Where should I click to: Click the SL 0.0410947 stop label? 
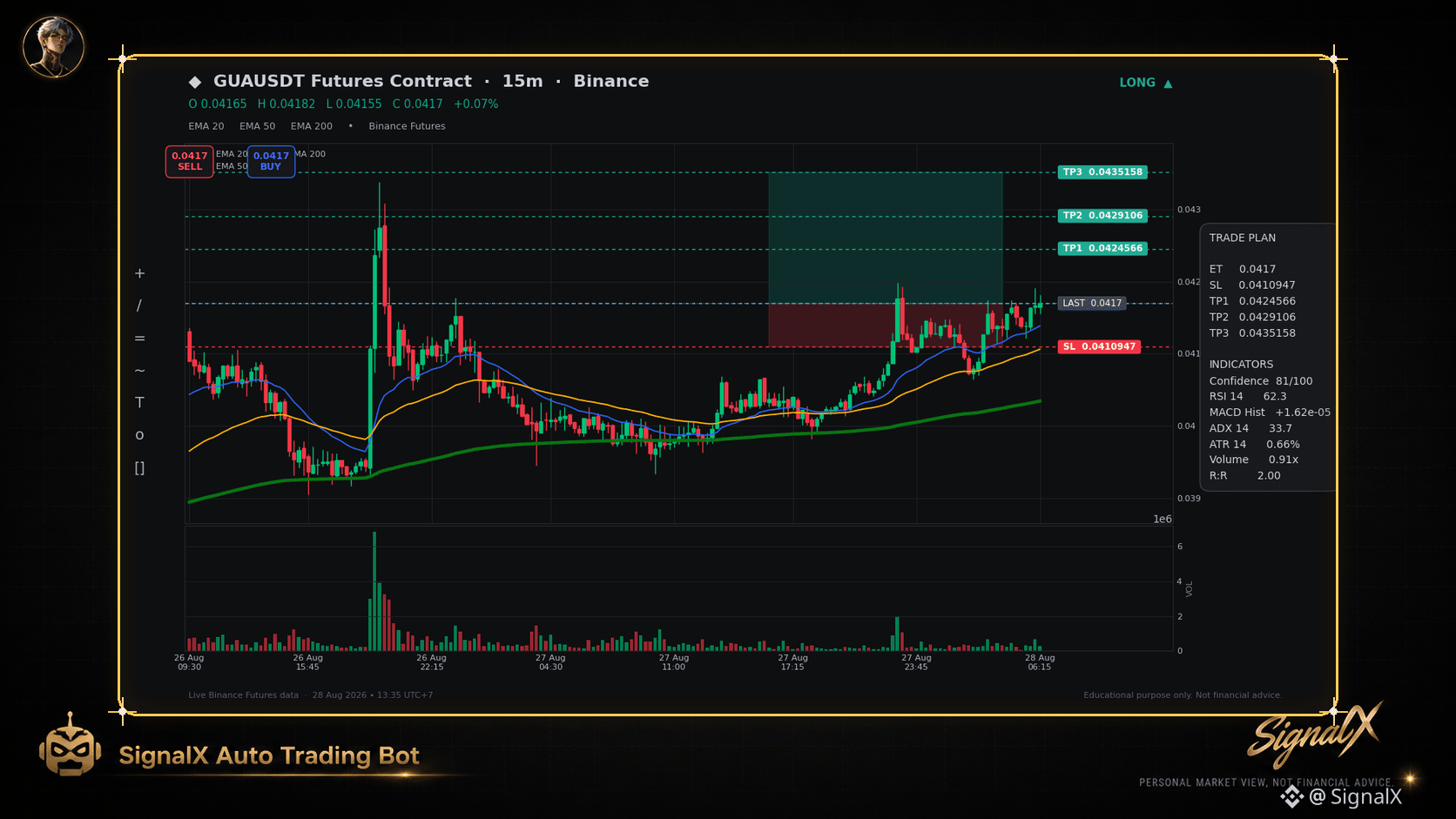pos(1099,346)
